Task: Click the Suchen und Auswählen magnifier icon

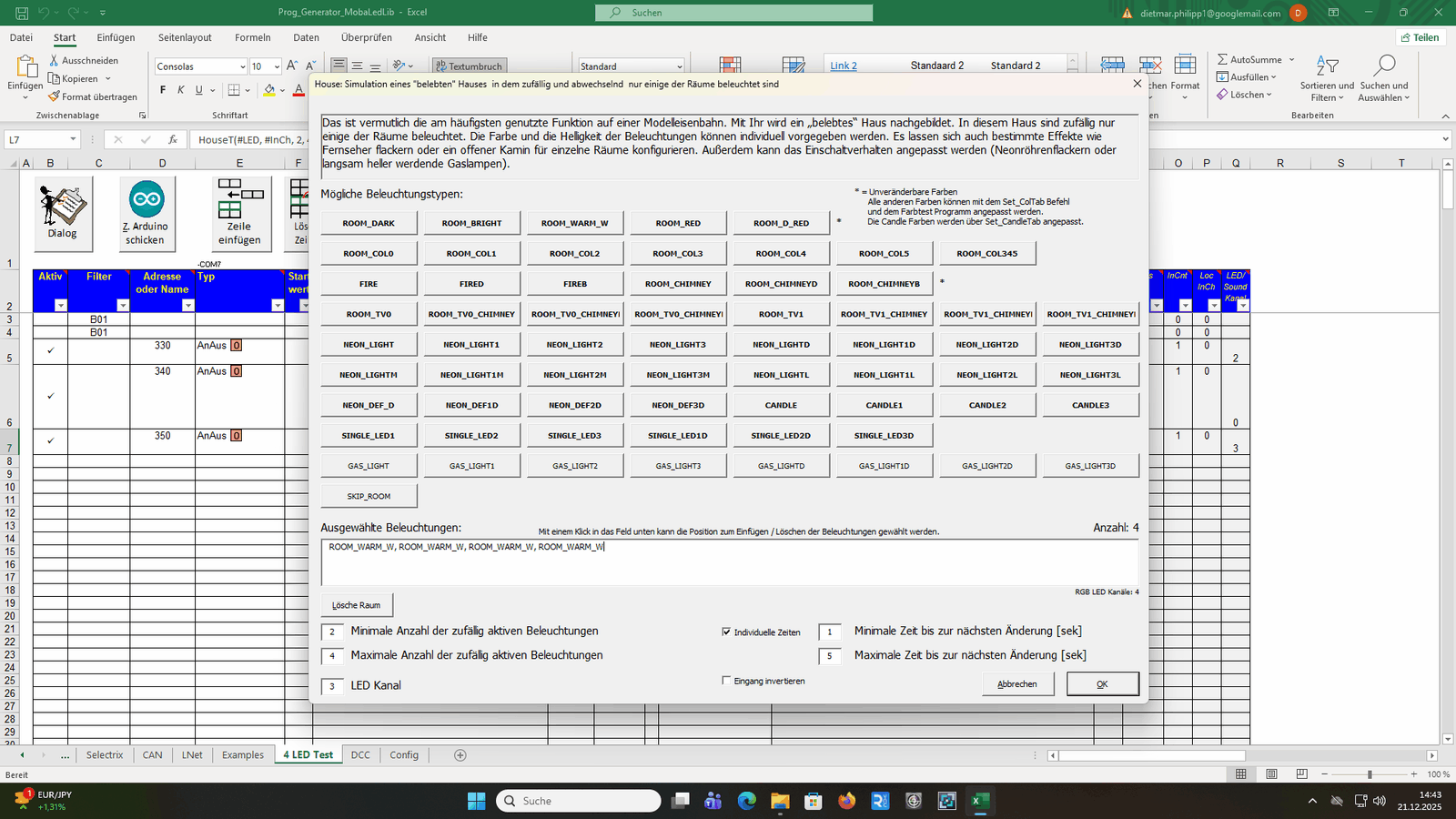Action: (1384, 66)
